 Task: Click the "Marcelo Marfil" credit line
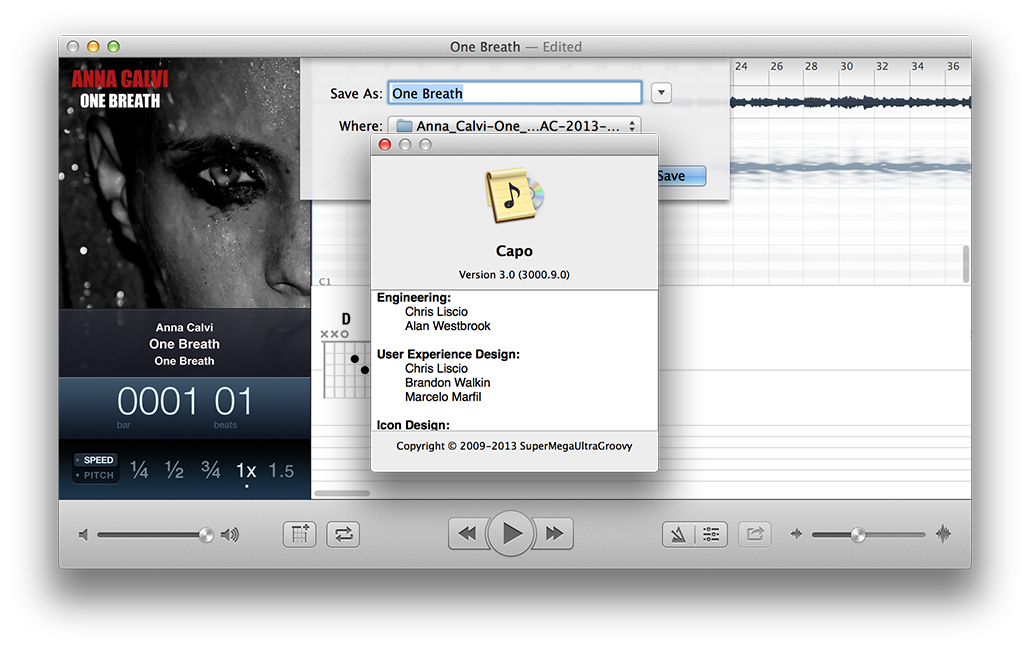[443, 397]
